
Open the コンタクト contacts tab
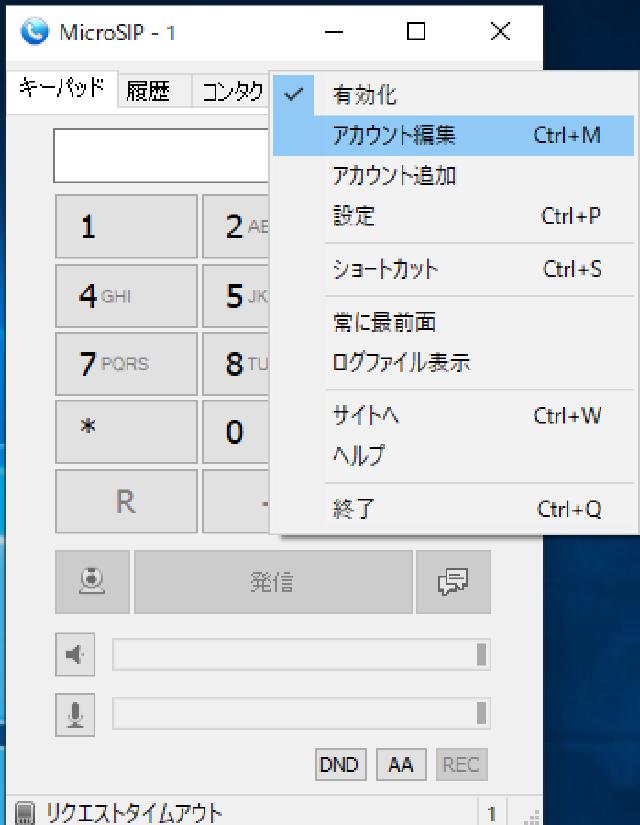pyautogui.click(x=231, y=91)
